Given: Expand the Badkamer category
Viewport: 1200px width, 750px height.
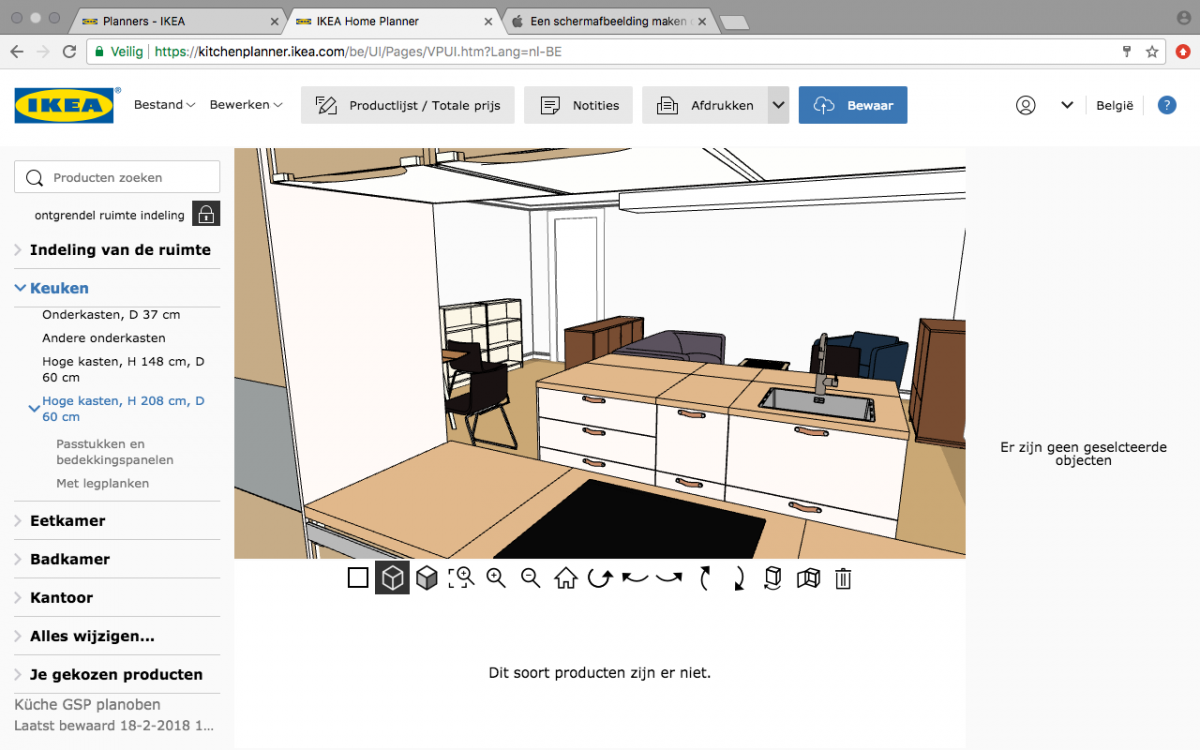Looking at the screenshot, I should (69, 559).
